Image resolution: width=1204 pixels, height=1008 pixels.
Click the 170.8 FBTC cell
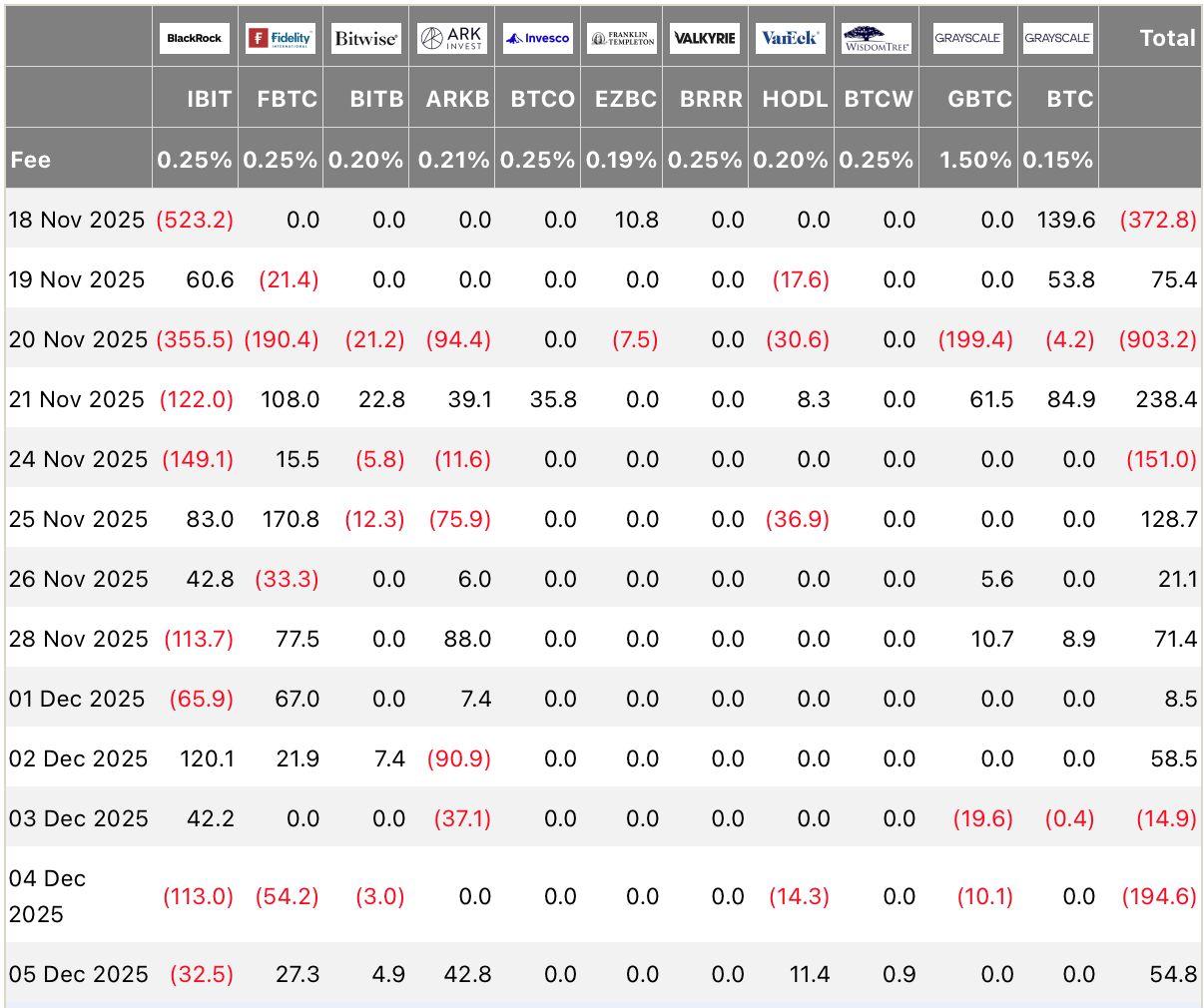tap(291, 519)
